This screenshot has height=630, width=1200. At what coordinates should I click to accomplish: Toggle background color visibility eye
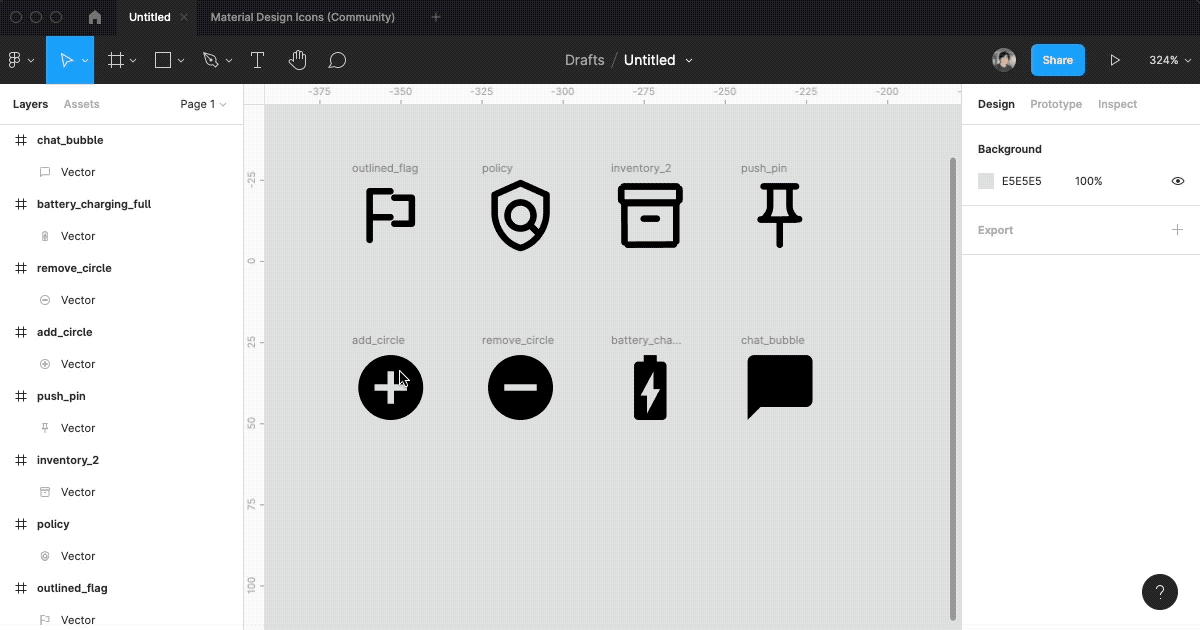coord(1178,181)
